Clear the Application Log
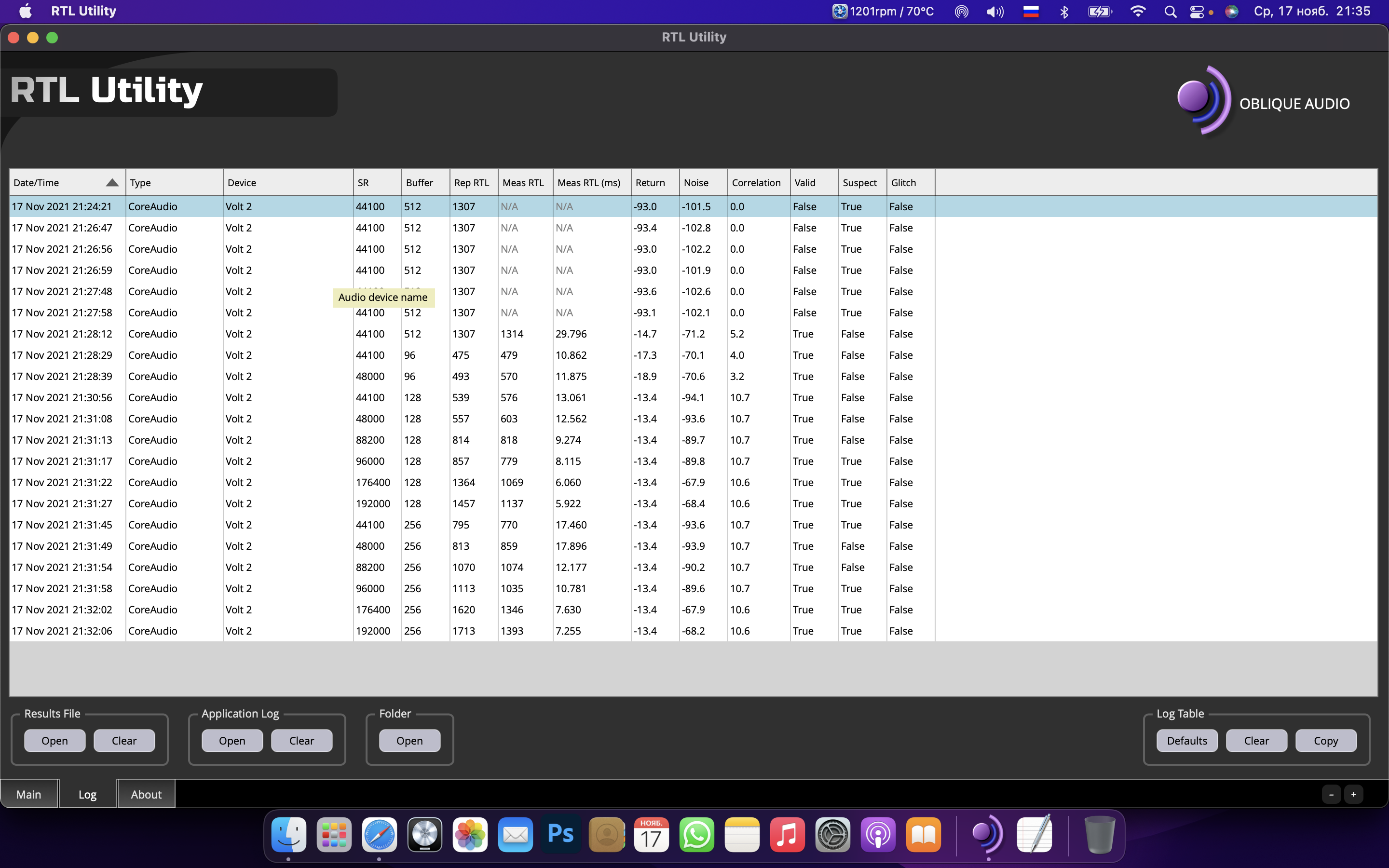Image resolution: width=1389 pixels, height=868 pixels. [x=301, y=741]
